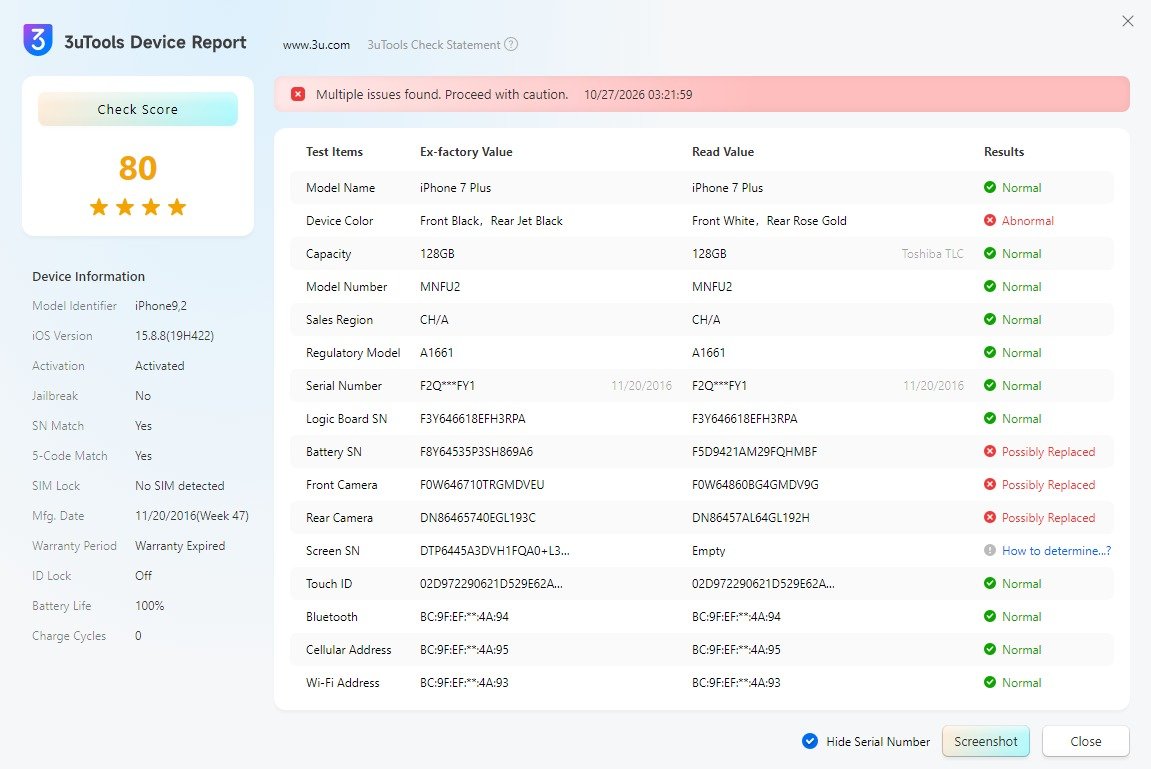
Task: Click the green check icon for Model Name
Action: 990,187
